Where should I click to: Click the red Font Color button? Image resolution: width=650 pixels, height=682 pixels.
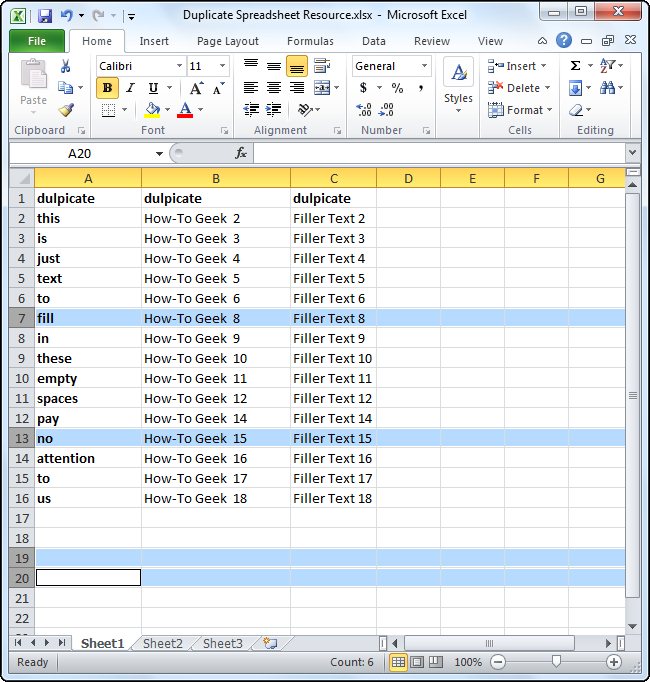(x=185, y=109)
